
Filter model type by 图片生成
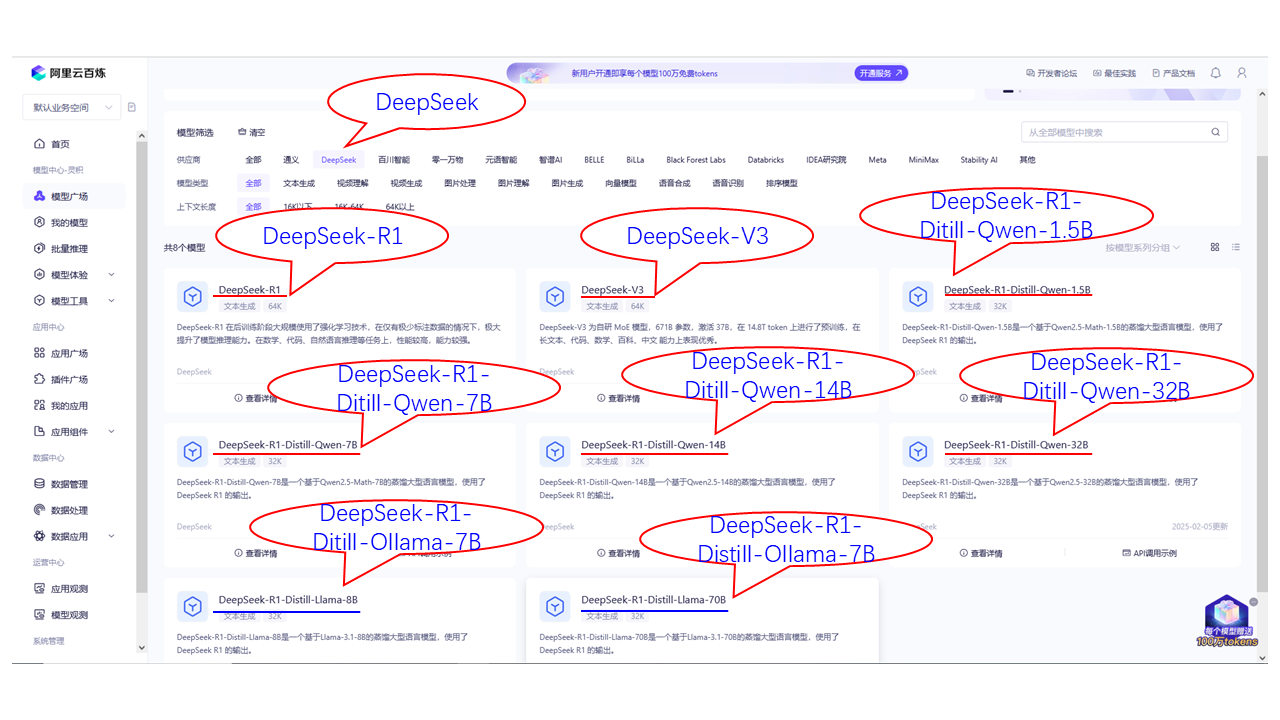pos(567,184)
